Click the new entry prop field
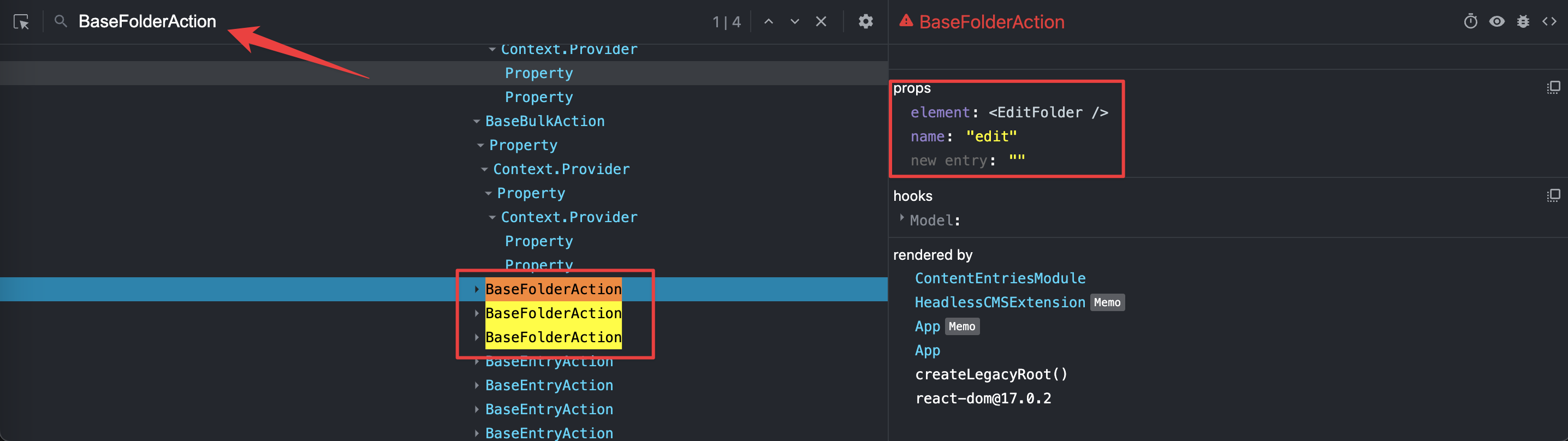The image size is (1568, 441). click(952, 160)
